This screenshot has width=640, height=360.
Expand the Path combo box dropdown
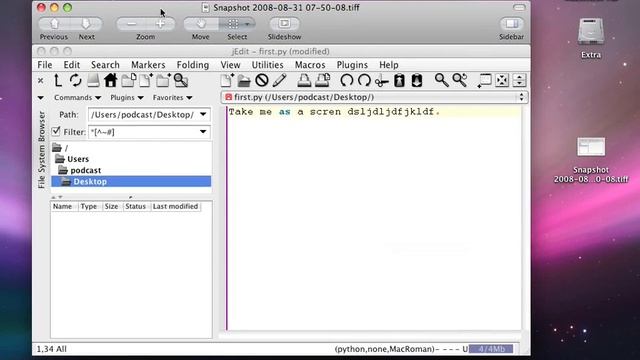click(203, 115)
